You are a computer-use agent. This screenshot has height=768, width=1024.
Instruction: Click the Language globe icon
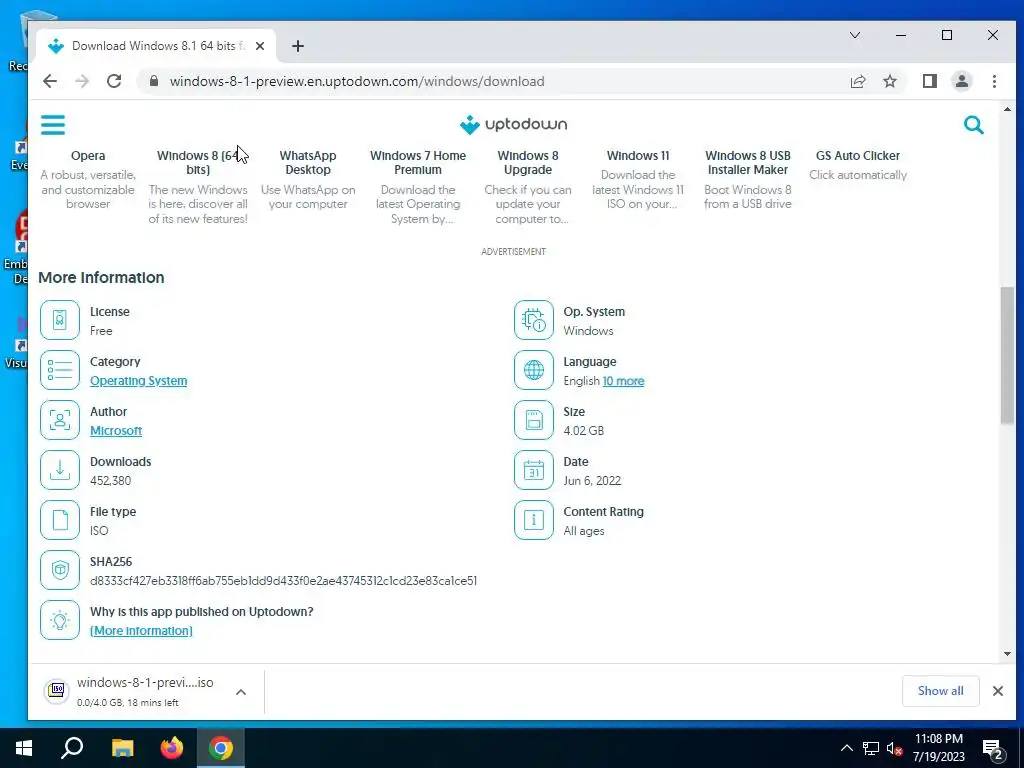(x=534, y=370)
